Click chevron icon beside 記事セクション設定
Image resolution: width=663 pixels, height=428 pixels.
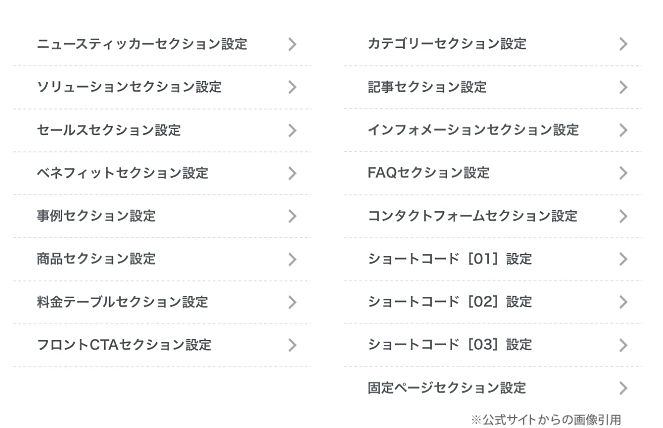tap(623, 87)
